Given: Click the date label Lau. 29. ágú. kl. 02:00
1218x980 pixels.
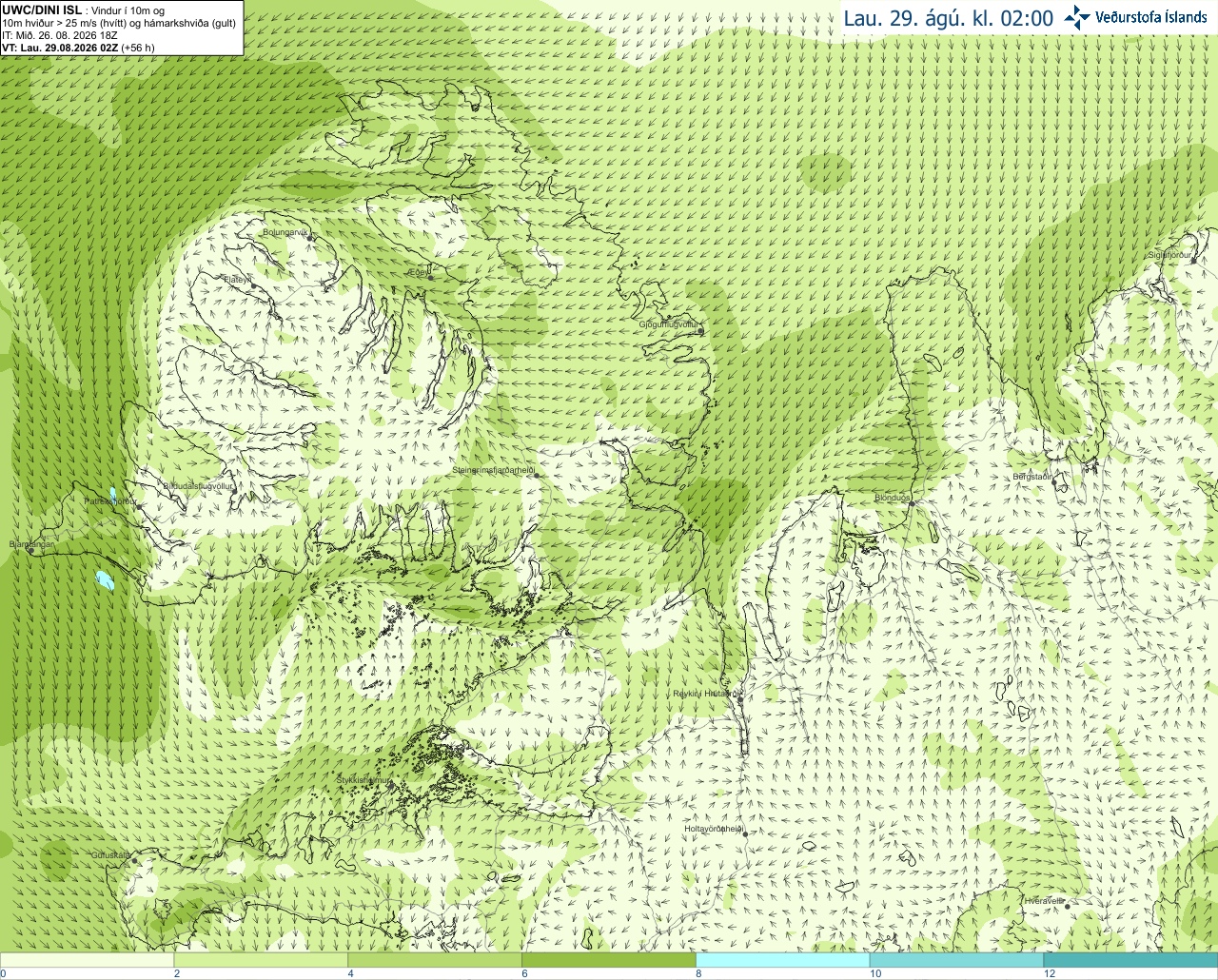Looking at the screenshot, I should point(949,18).
